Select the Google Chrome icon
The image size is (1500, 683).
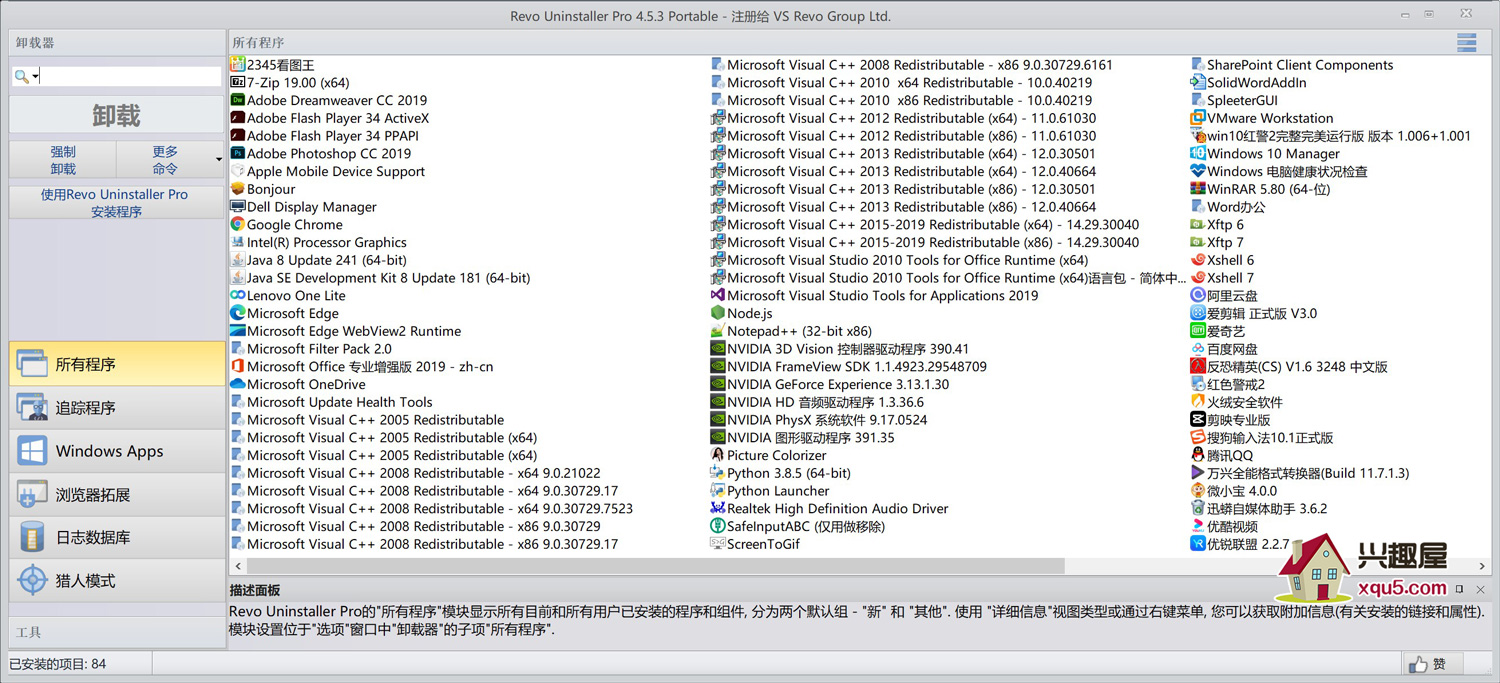[x=238, y=224]
